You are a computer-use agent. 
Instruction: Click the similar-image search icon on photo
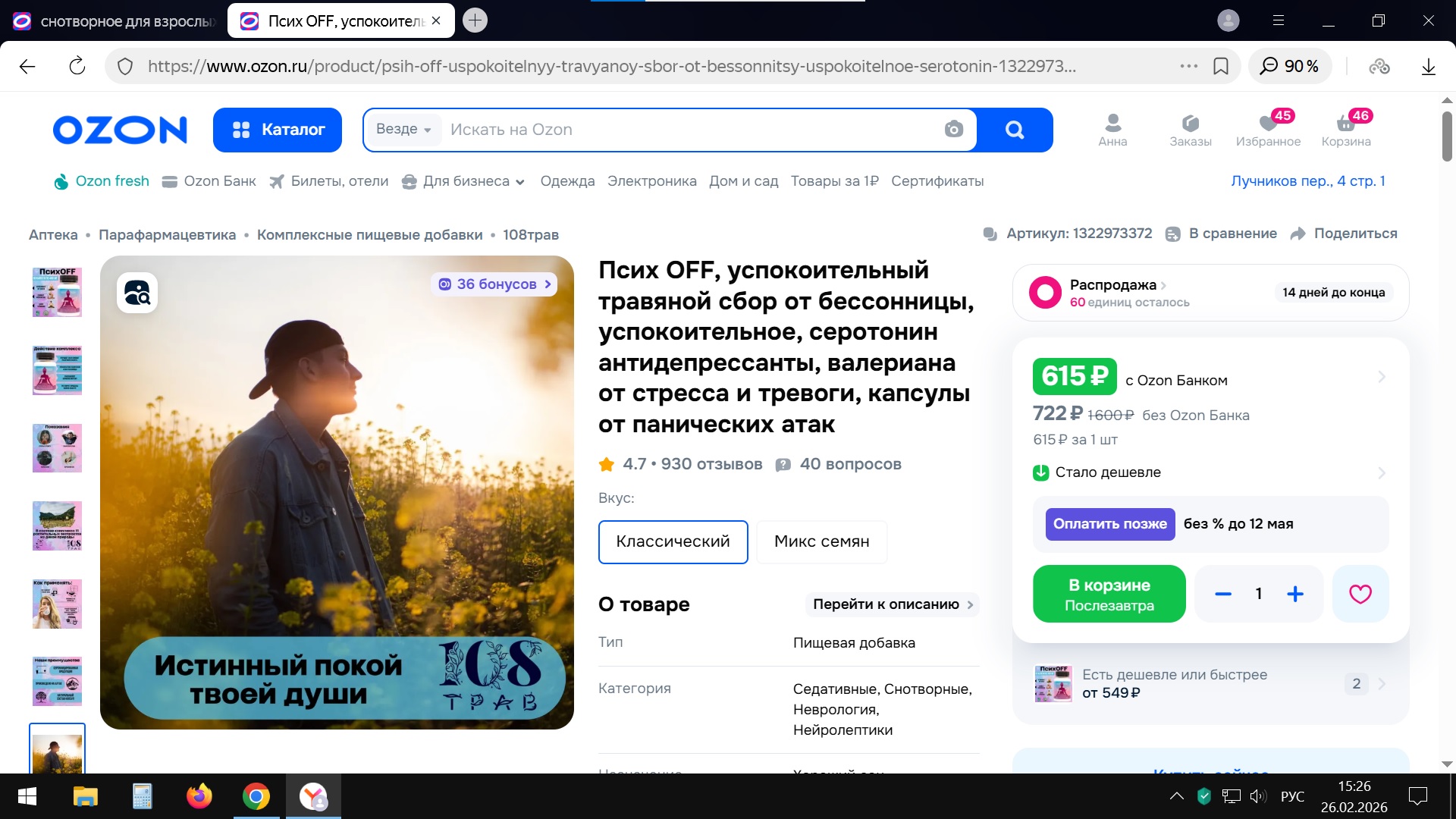(x=137, y=293)
